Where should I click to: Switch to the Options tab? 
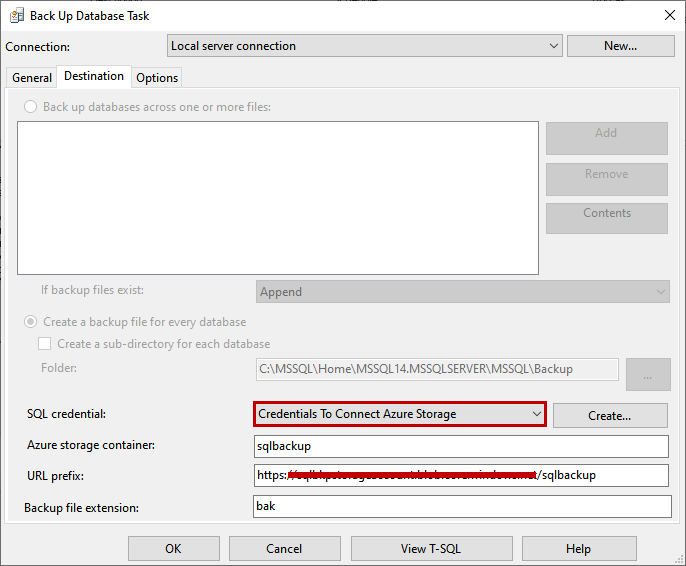click(157, 78)
